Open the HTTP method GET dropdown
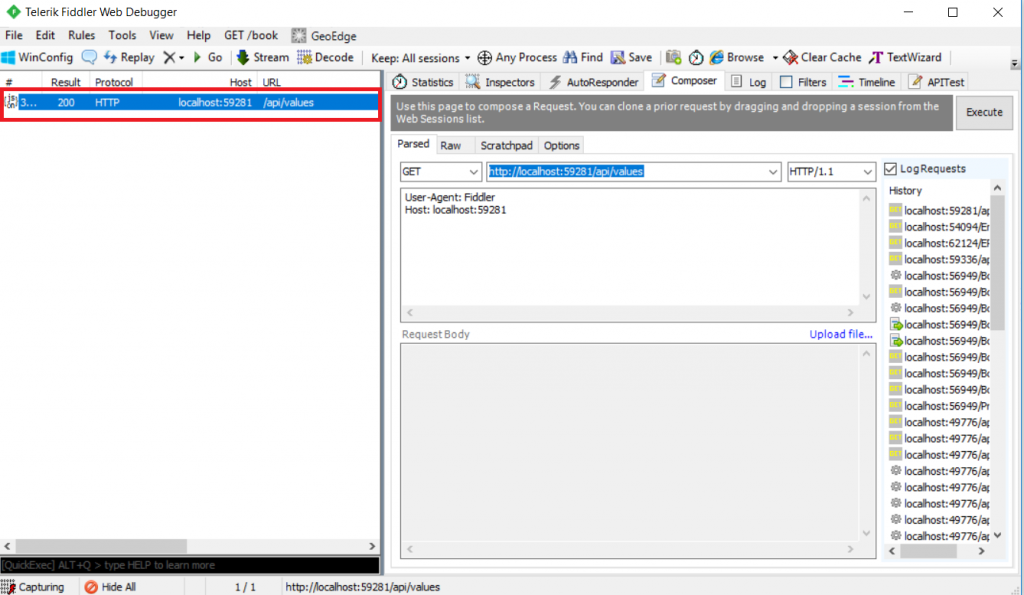Image resolution: width=1024 pixels, height=595 pixels. 440,172
